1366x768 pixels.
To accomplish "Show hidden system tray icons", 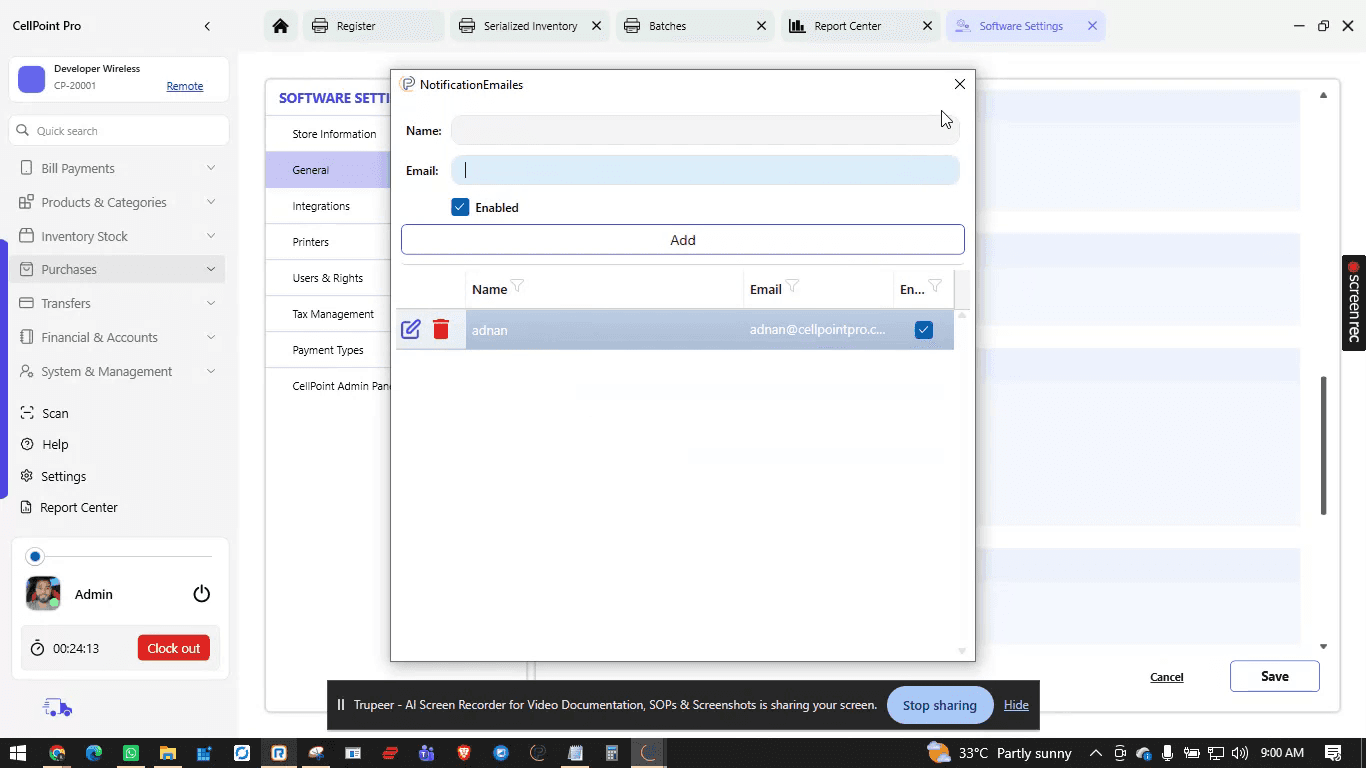I will tap(1096, 753).
